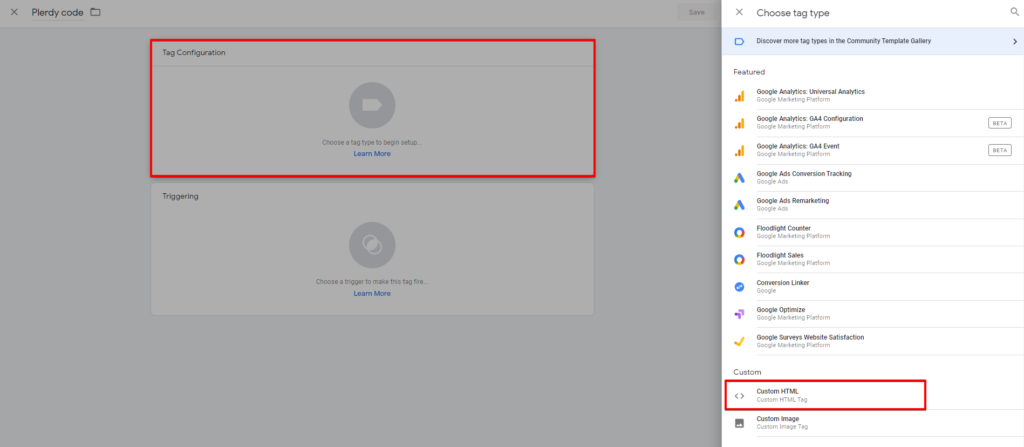Click the Conversion Linker blue icon
1024x447 pixels.
(x=739, y=287)
